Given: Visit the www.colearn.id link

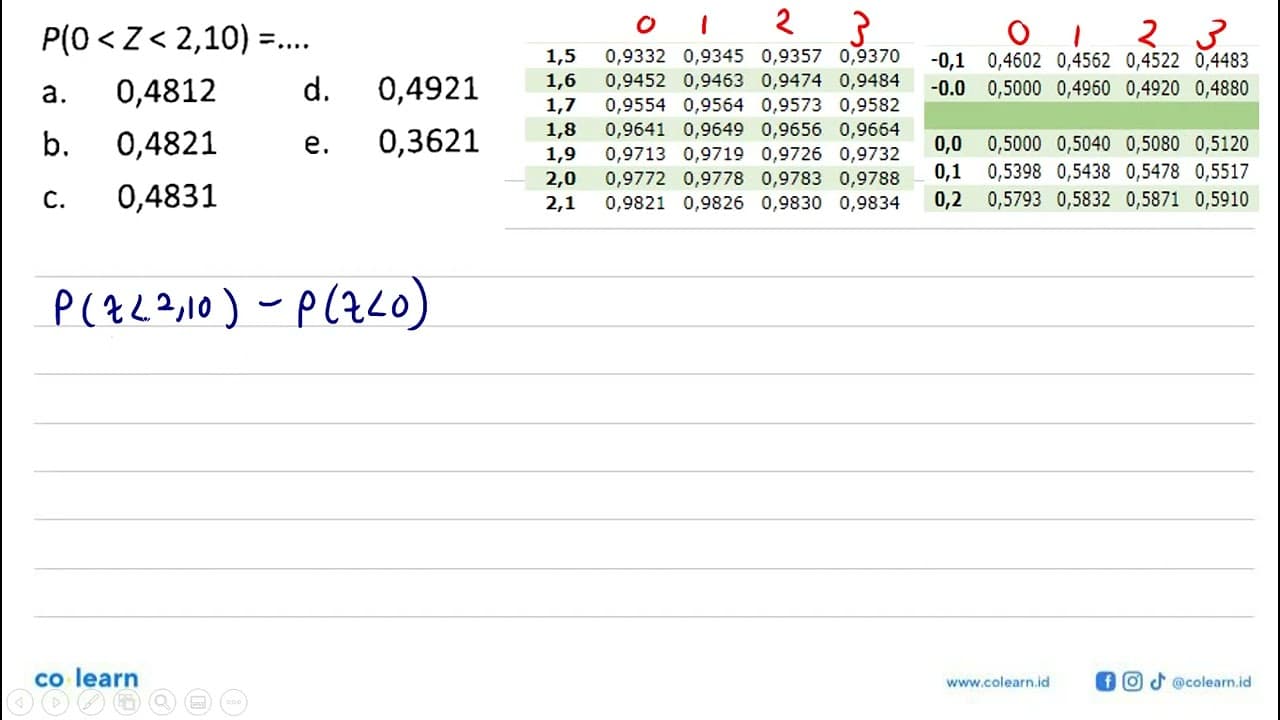Looking at the screenshot, I should point(997,682).
